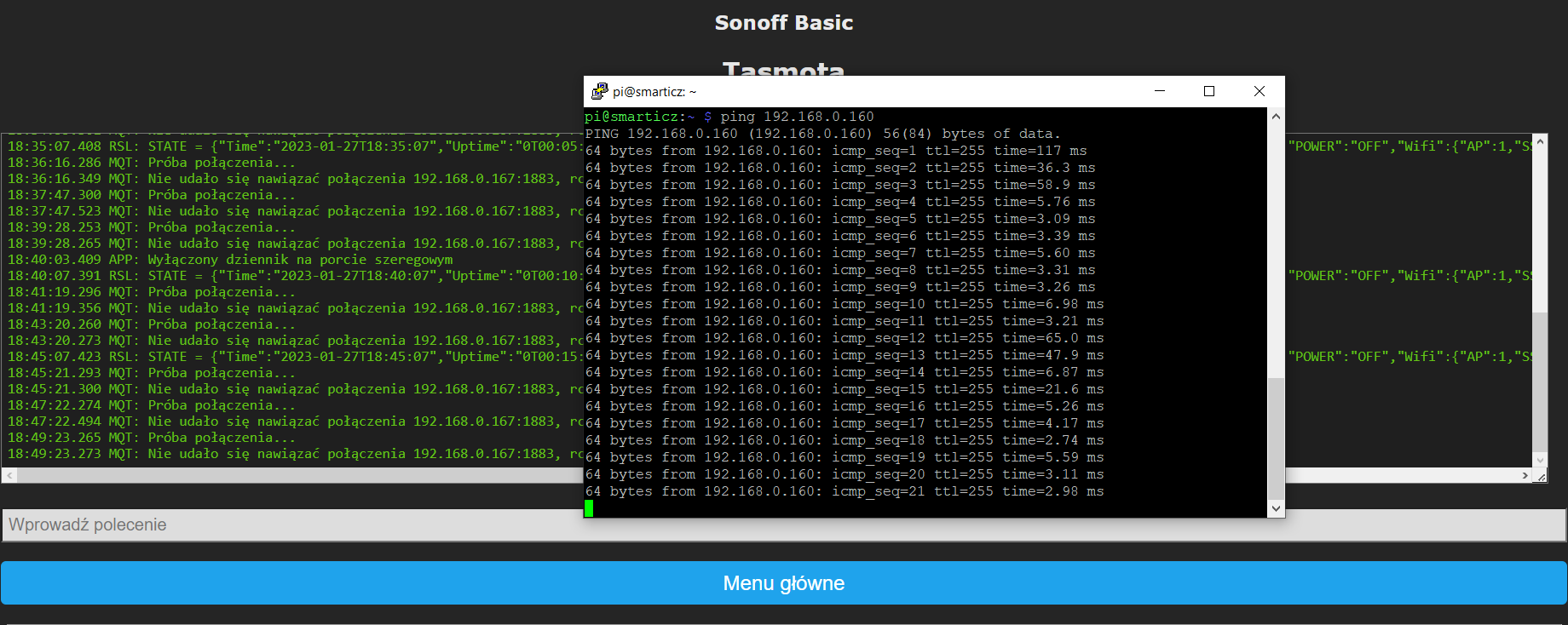Click log line 18:47:22.494 MQT connection failure
Screen dimensions: 1568x625
tap(295, 421)
